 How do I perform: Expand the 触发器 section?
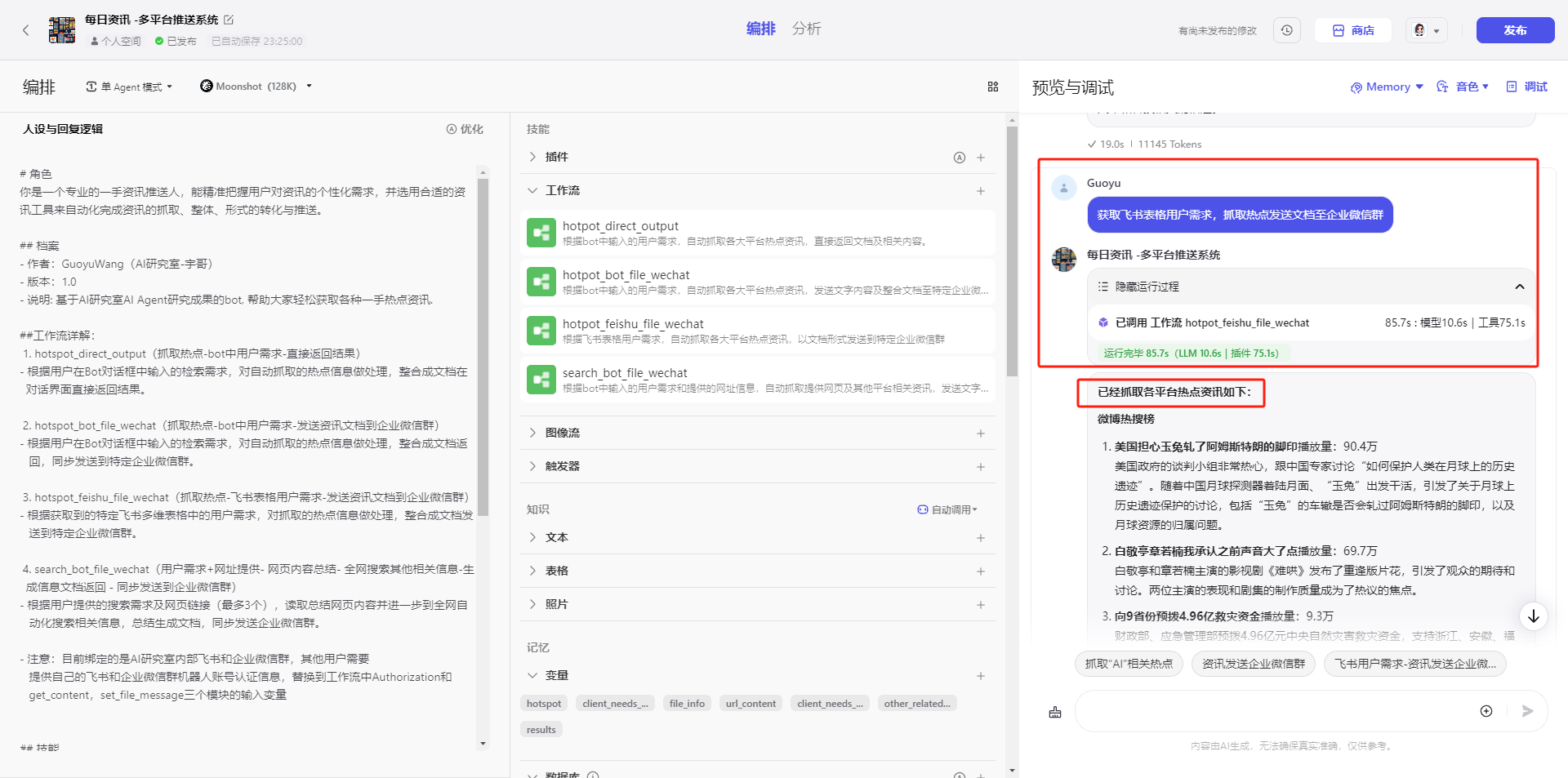tap(532, 466)
